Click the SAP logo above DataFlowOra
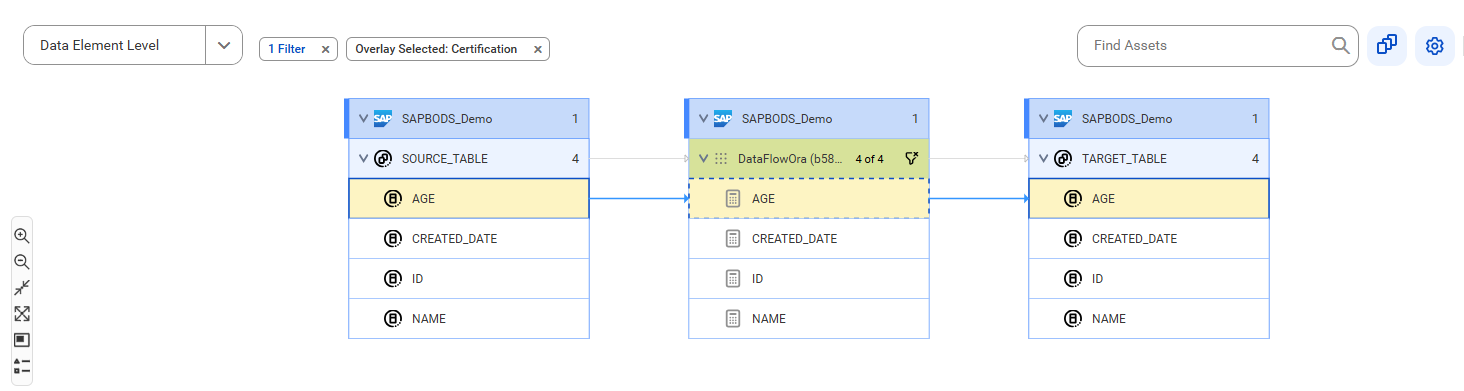Image resolution: width=1464 pixels, height=391 pixels. [x=723, y=118]
